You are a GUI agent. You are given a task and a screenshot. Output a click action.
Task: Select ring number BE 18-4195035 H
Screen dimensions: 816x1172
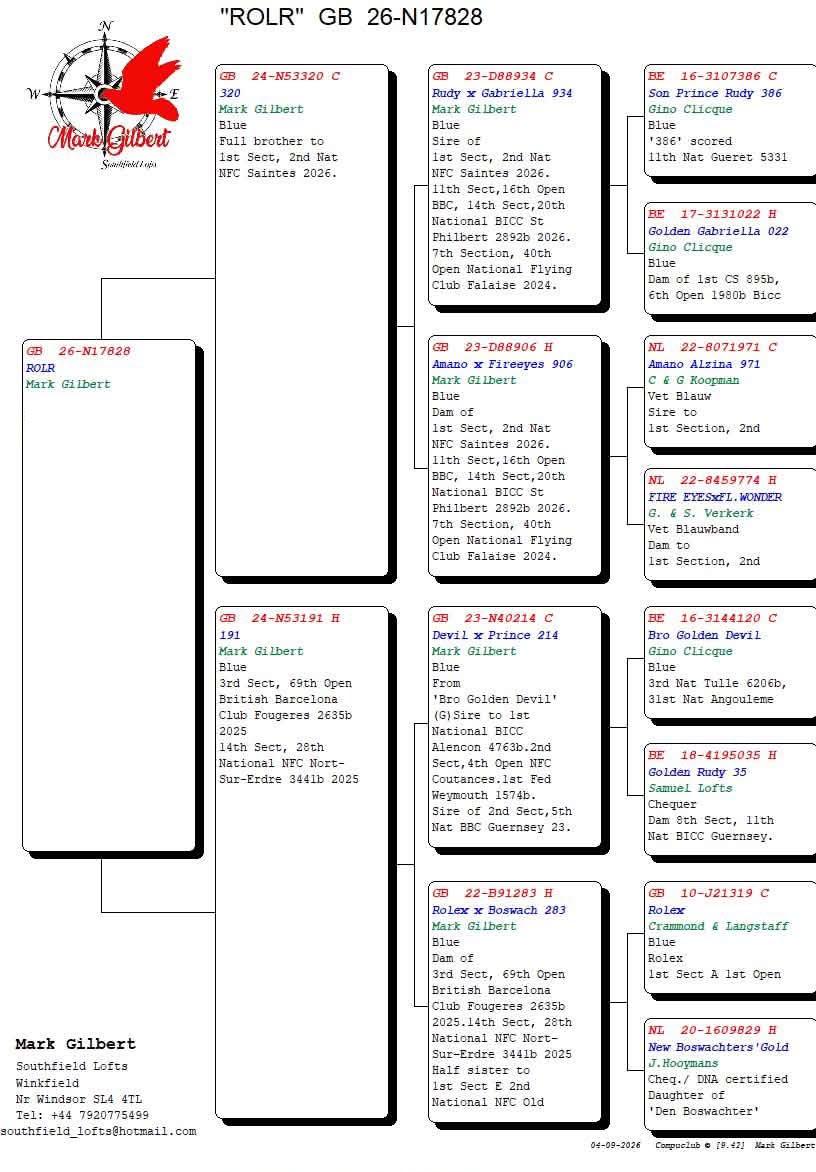(713, 756)
